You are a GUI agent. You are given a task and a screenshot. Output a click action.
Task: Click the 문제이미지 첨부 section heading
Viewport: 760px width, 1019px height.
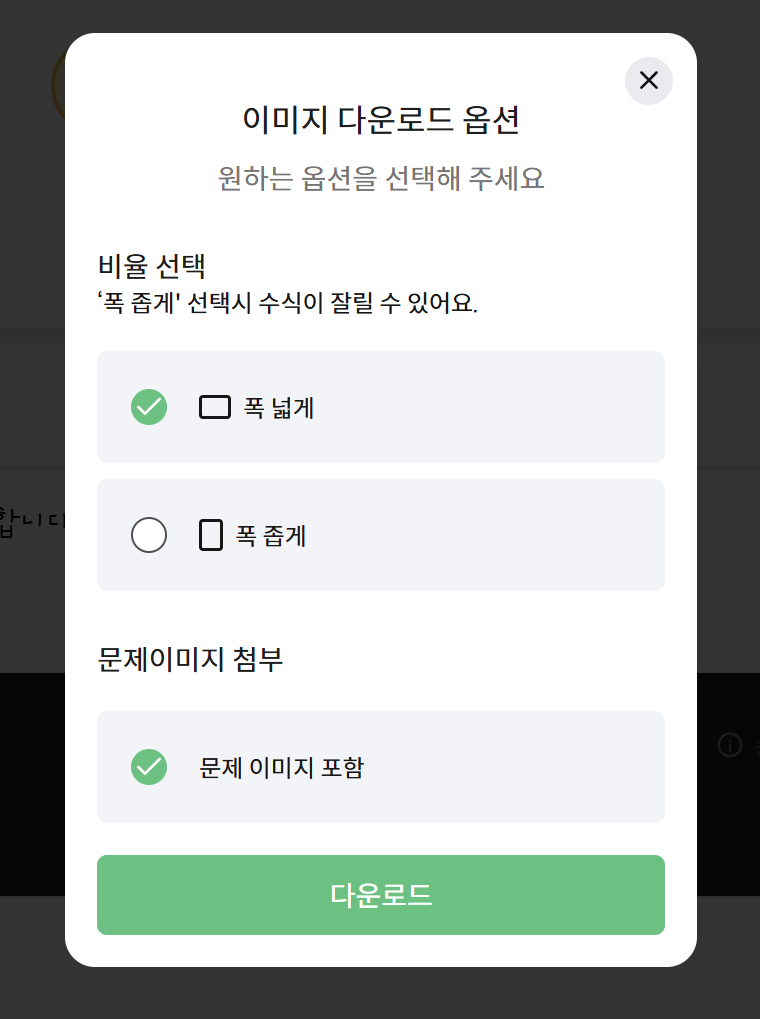190,659
